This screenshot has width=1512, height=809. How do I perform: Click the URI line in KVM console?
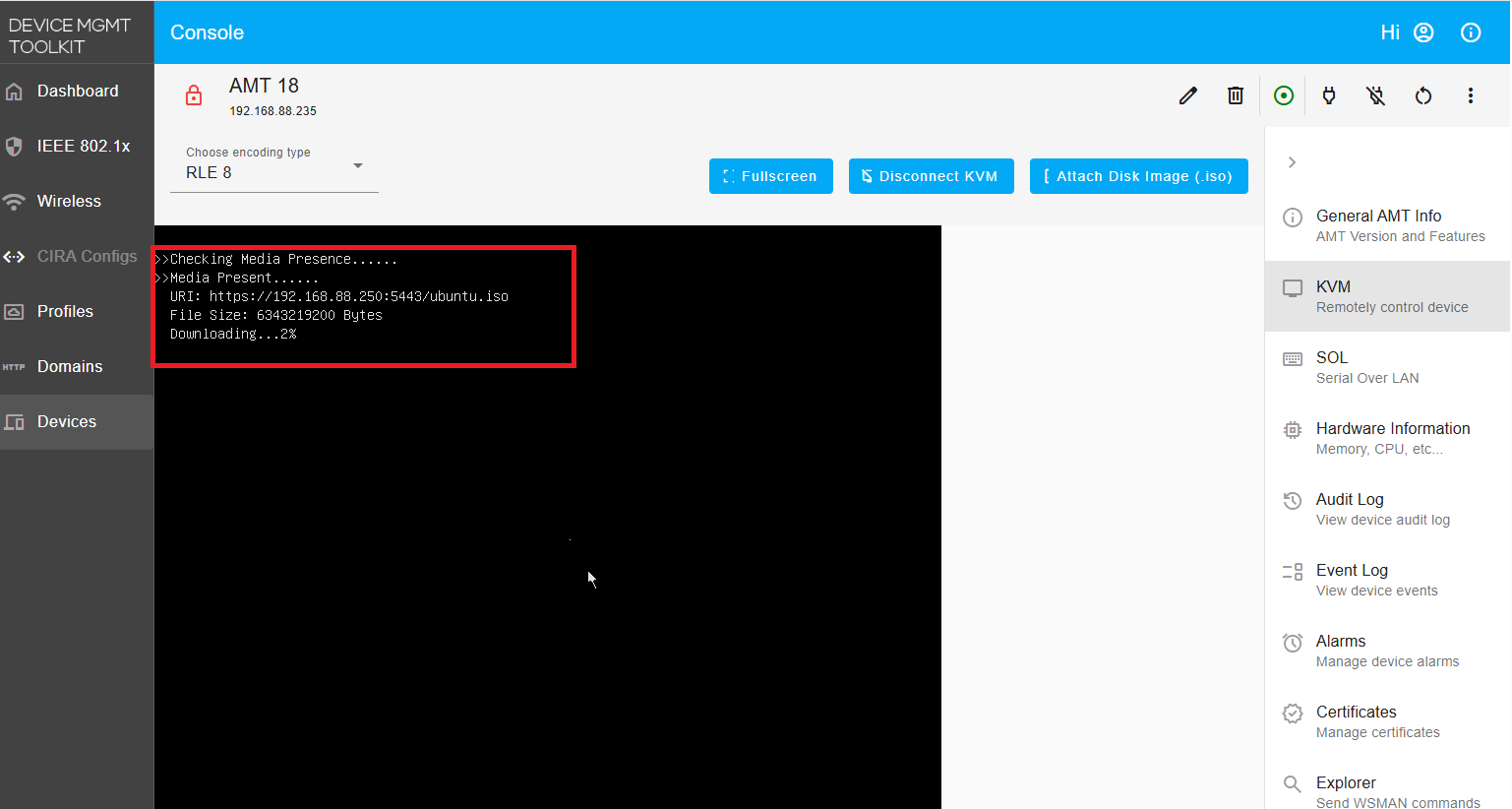pos(339,296)
